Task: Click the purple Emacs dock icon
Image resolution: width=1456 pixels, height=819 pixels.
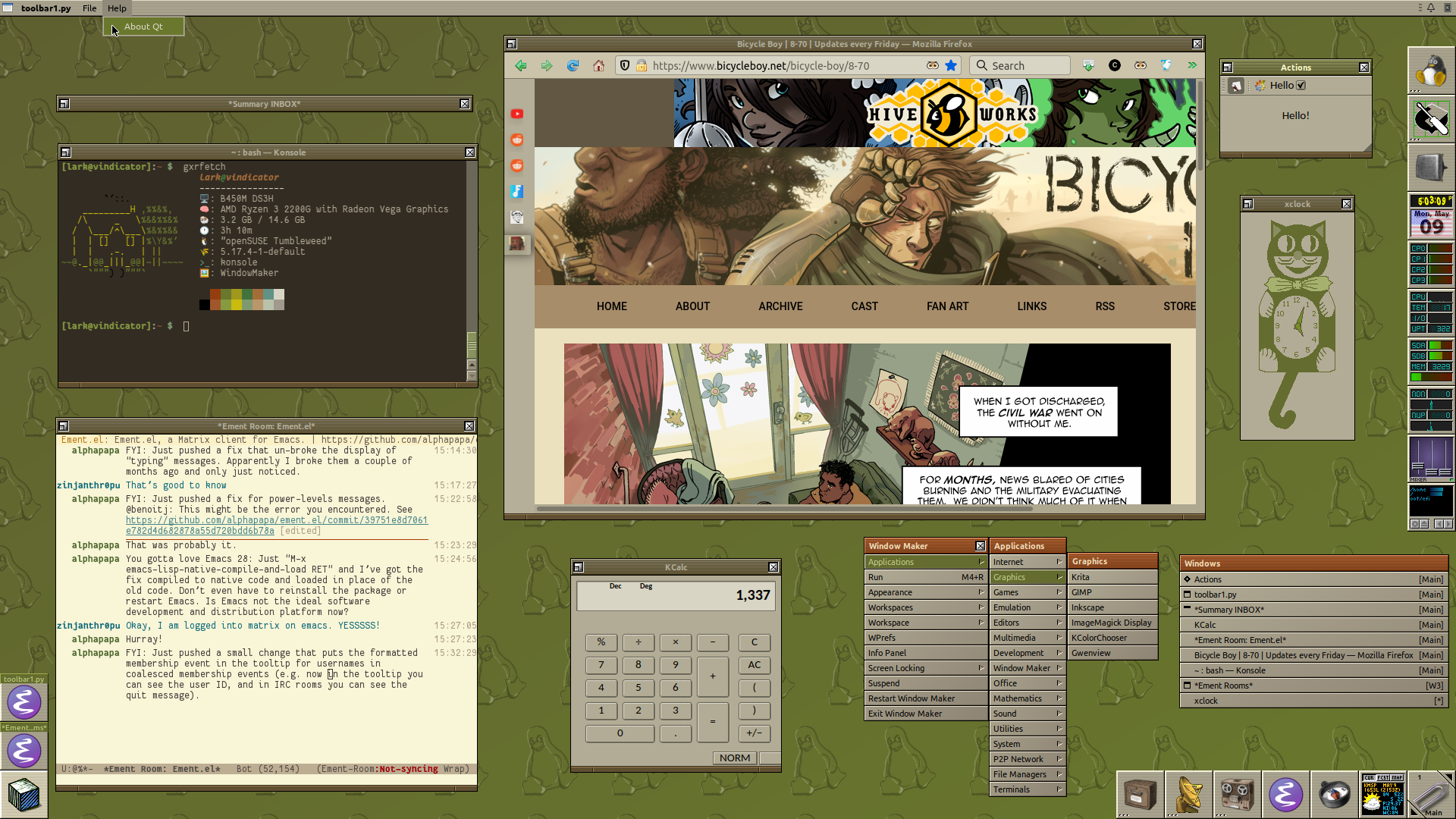Action: coord(1285,795)
